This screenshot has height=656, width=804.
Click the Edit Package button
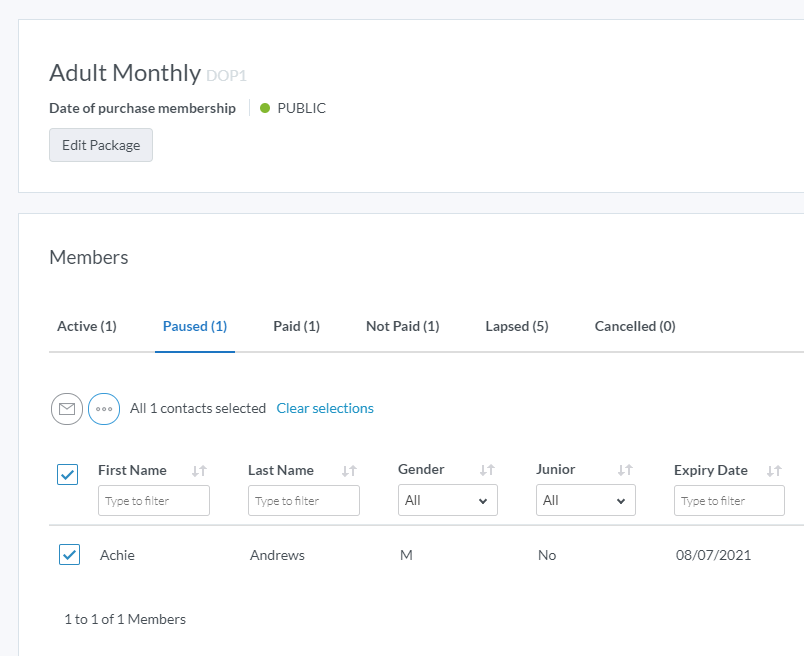[x=101, y=145]
